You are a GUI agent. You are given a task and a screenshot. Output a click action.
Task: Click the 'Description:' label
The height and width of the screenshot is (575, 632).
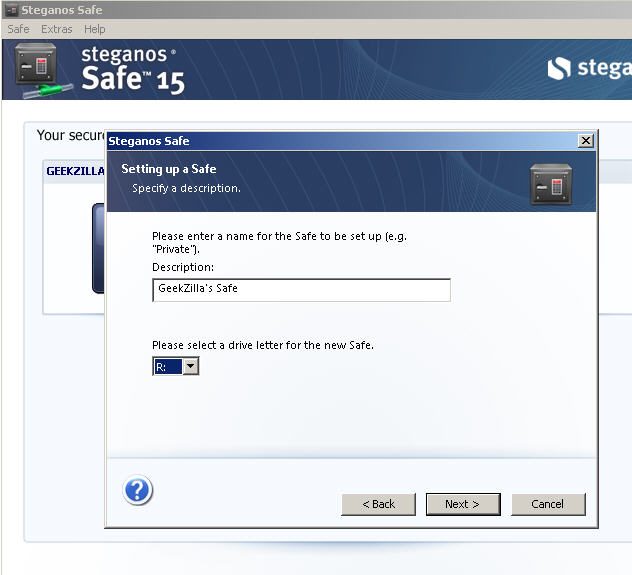click(183, 267)
